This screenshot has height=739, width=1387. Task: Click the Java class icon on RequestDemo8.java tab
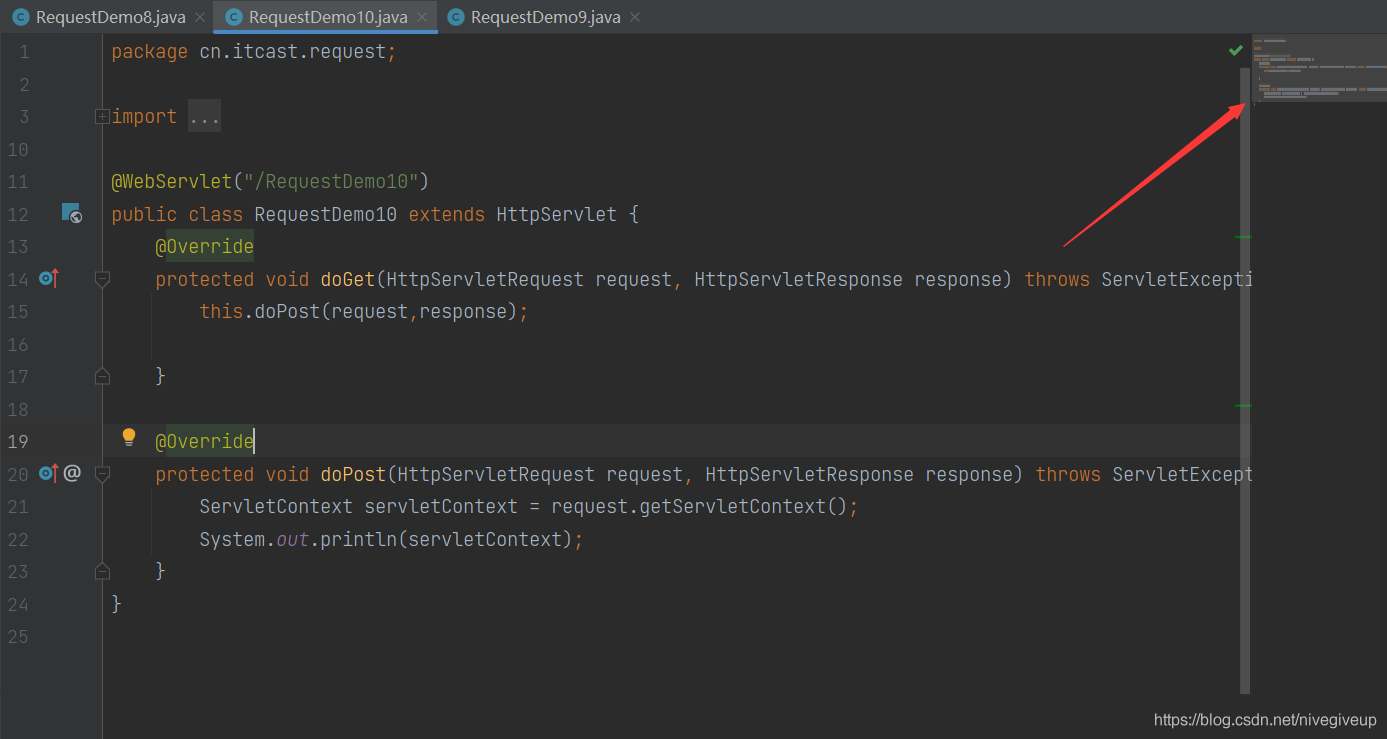[20, 17]
